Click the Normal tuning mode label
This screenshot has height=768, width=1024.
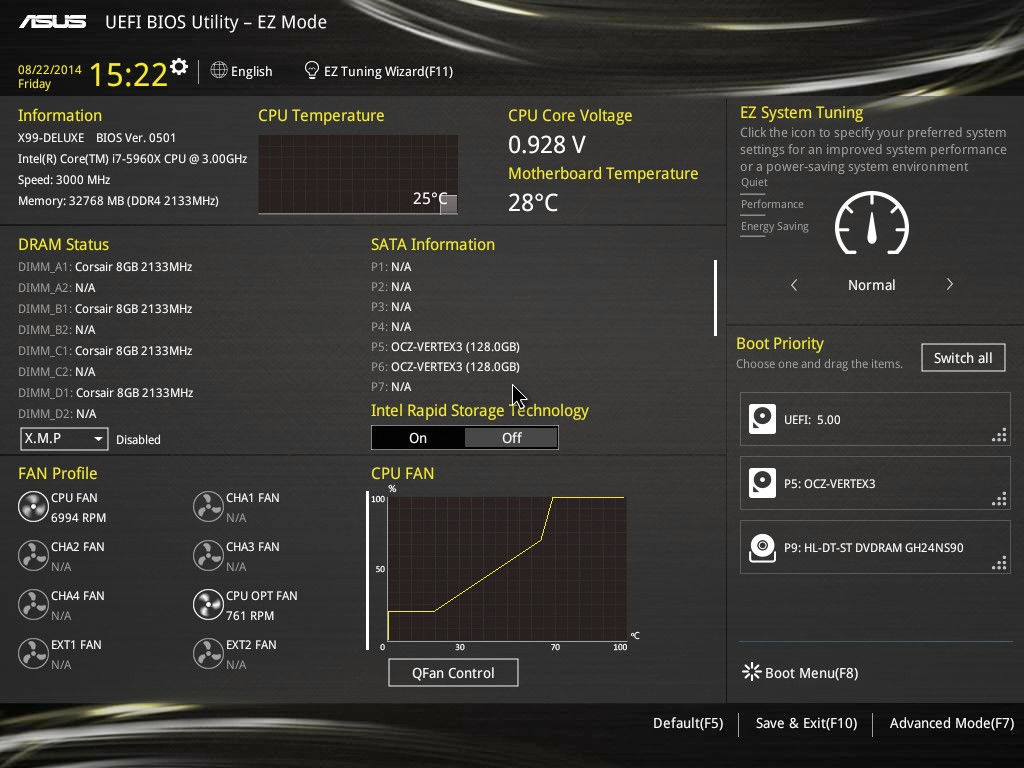(871, 285)
